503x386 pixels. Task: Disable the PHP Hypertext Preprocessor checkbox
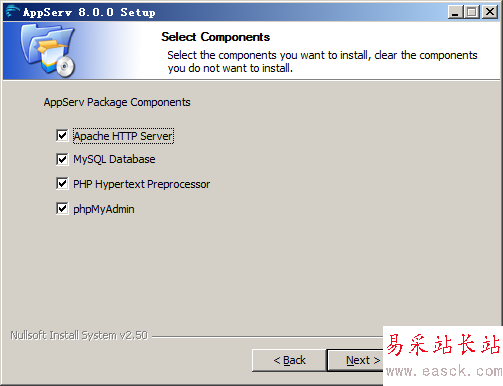[62, 184]
